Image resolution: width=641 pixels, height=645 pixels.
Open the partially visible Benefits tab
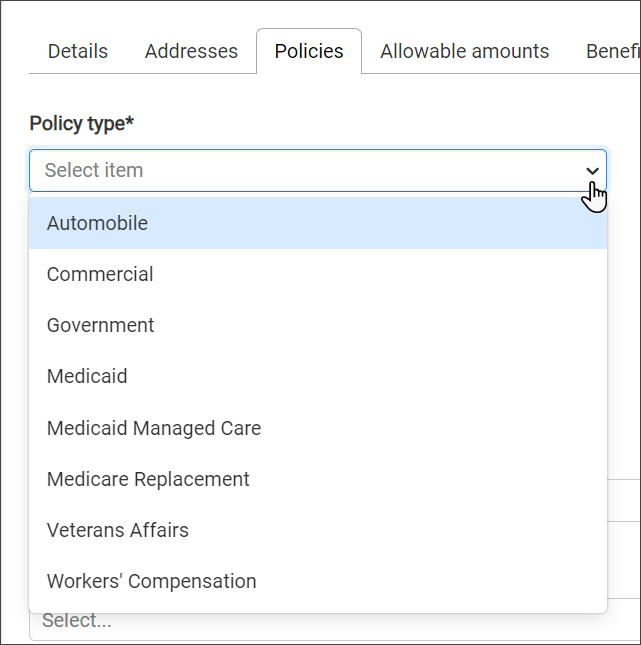612,51
